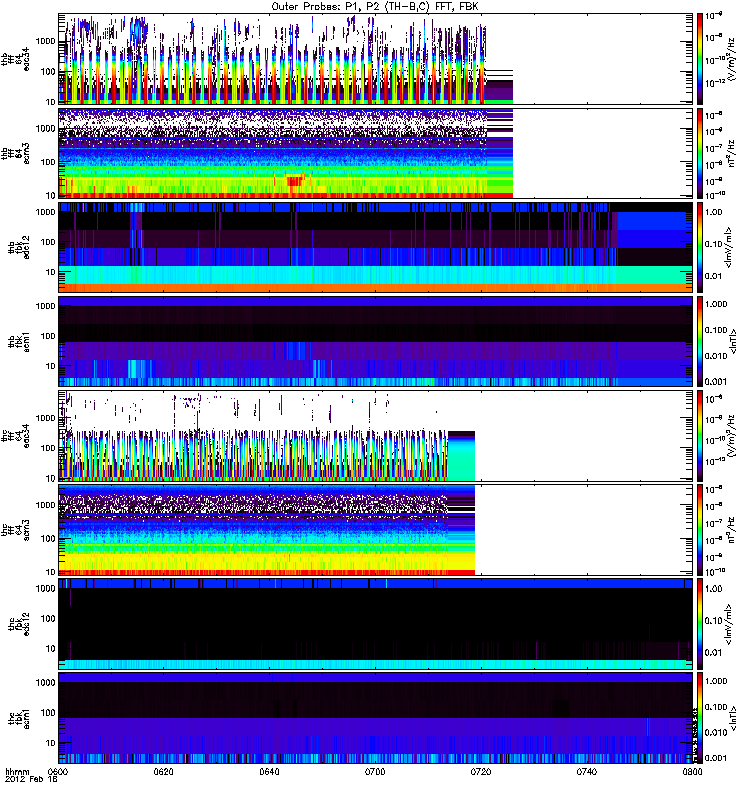The width and height of the screenshot is (750, 800).
Task: Click the 0640 time tick label
Action: click(269, 771)
